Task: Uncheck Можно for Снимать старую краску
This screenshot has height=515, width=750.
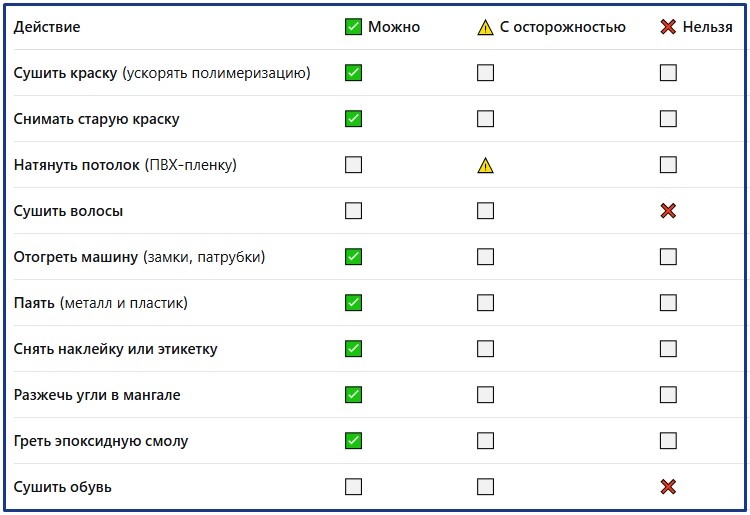Action: tap(353, 119)
